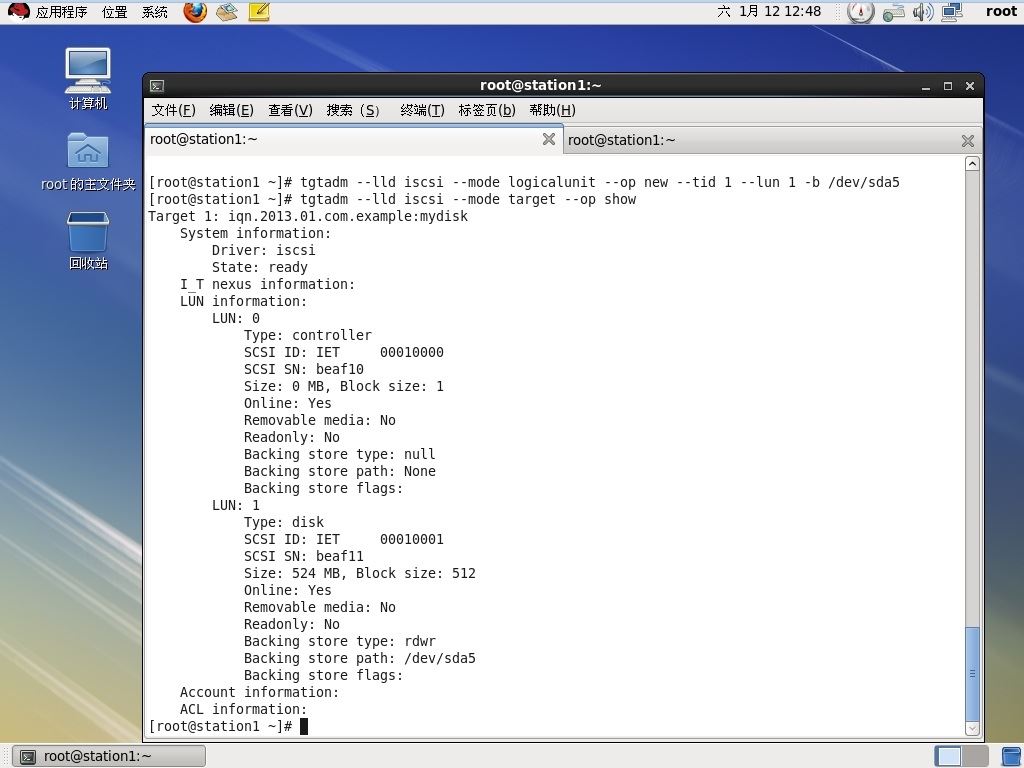Click the 'SCSI SN: beaf10' line

[x=304, y=369]
